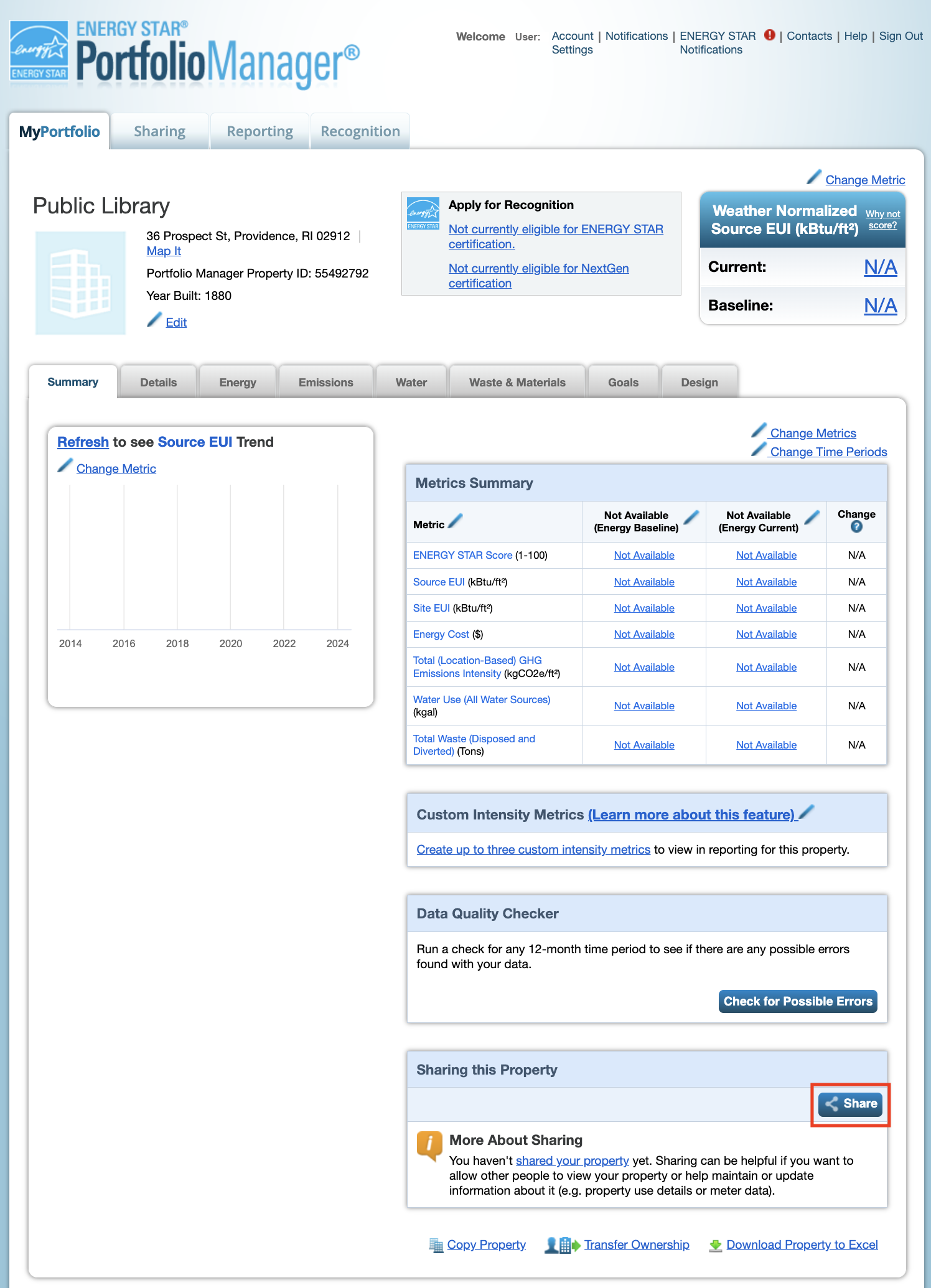
Task: Open Not currently eligible for NextGen certification
Action: pos(538,276)
